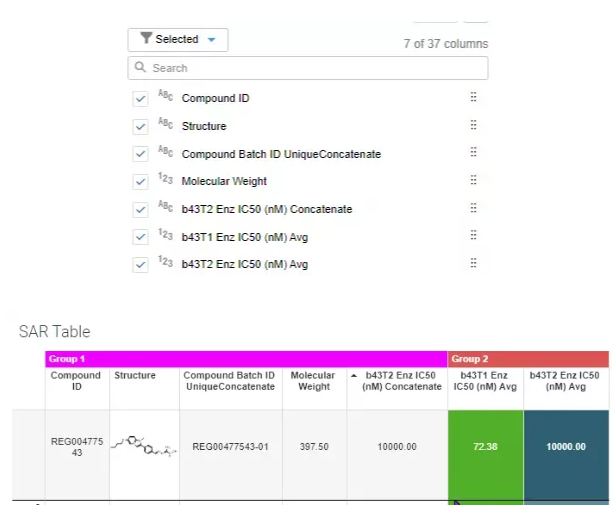614x506 pixels.
Task: Click drag handle for Molecular Weight row
Action: click(x=473, y=181)
